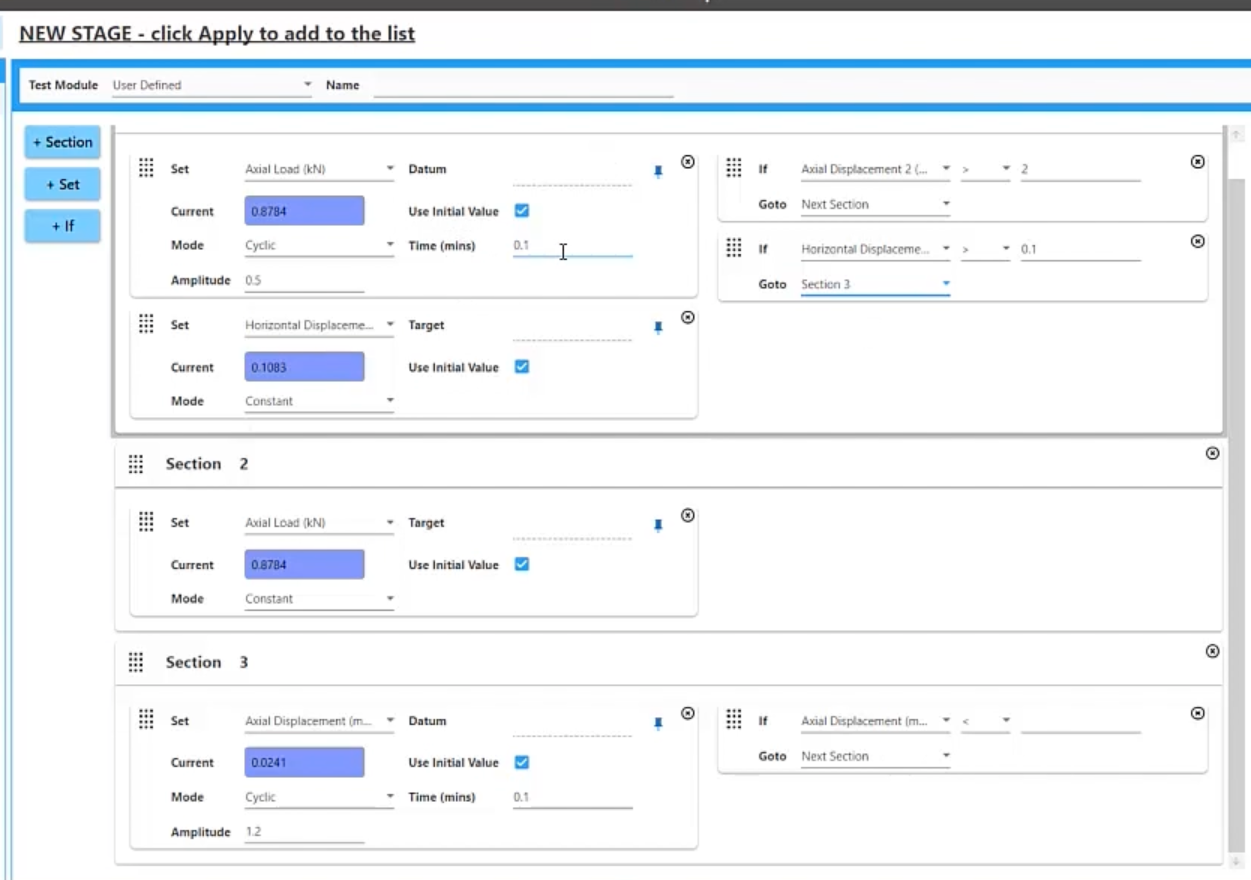Open the Test Module User Defined dropdown
This screenshot has width=1251, height=880.
[x=212, y=85]
